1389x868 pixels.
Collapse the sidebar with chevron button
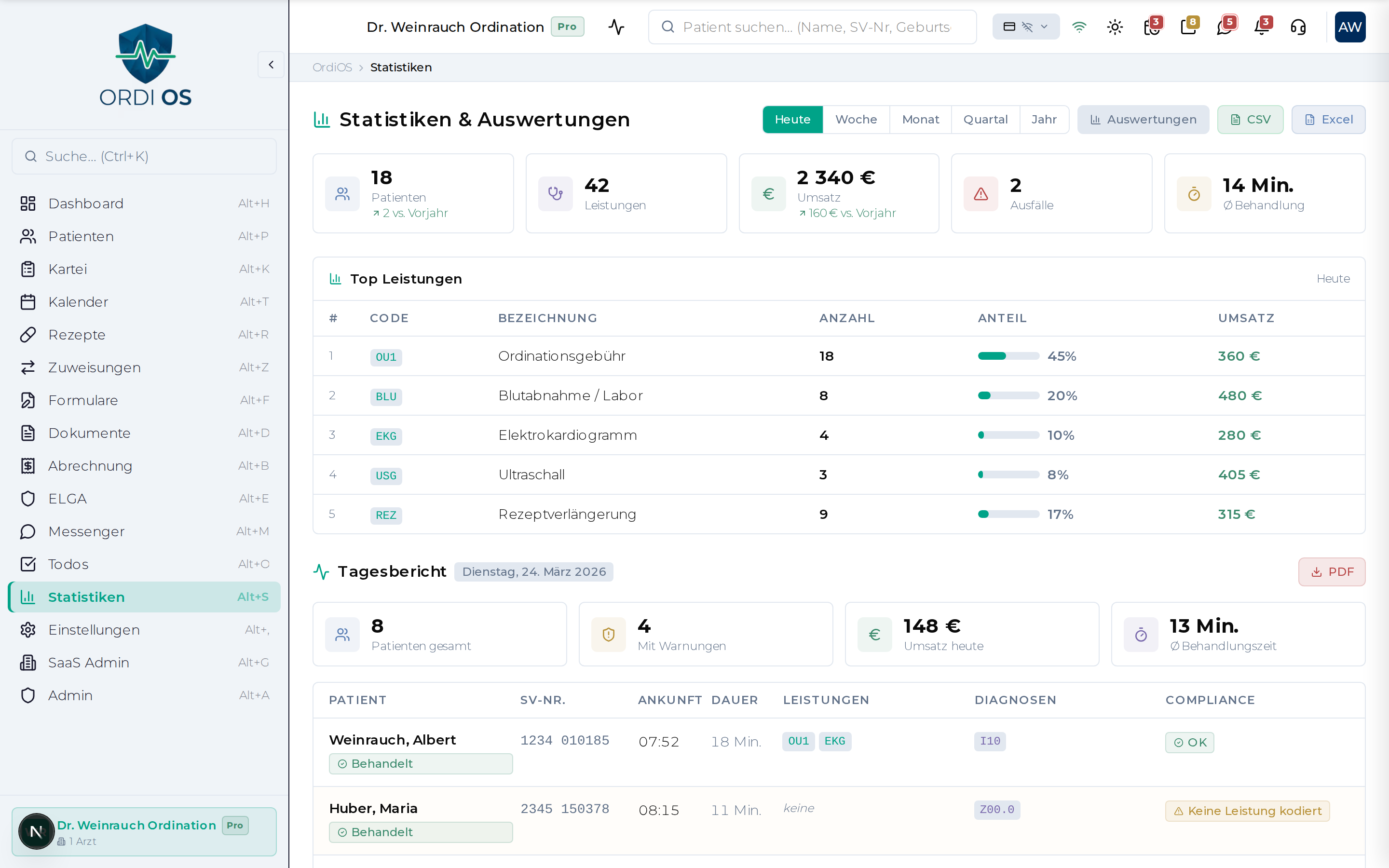pyautogui.click(x=271, y=65)
